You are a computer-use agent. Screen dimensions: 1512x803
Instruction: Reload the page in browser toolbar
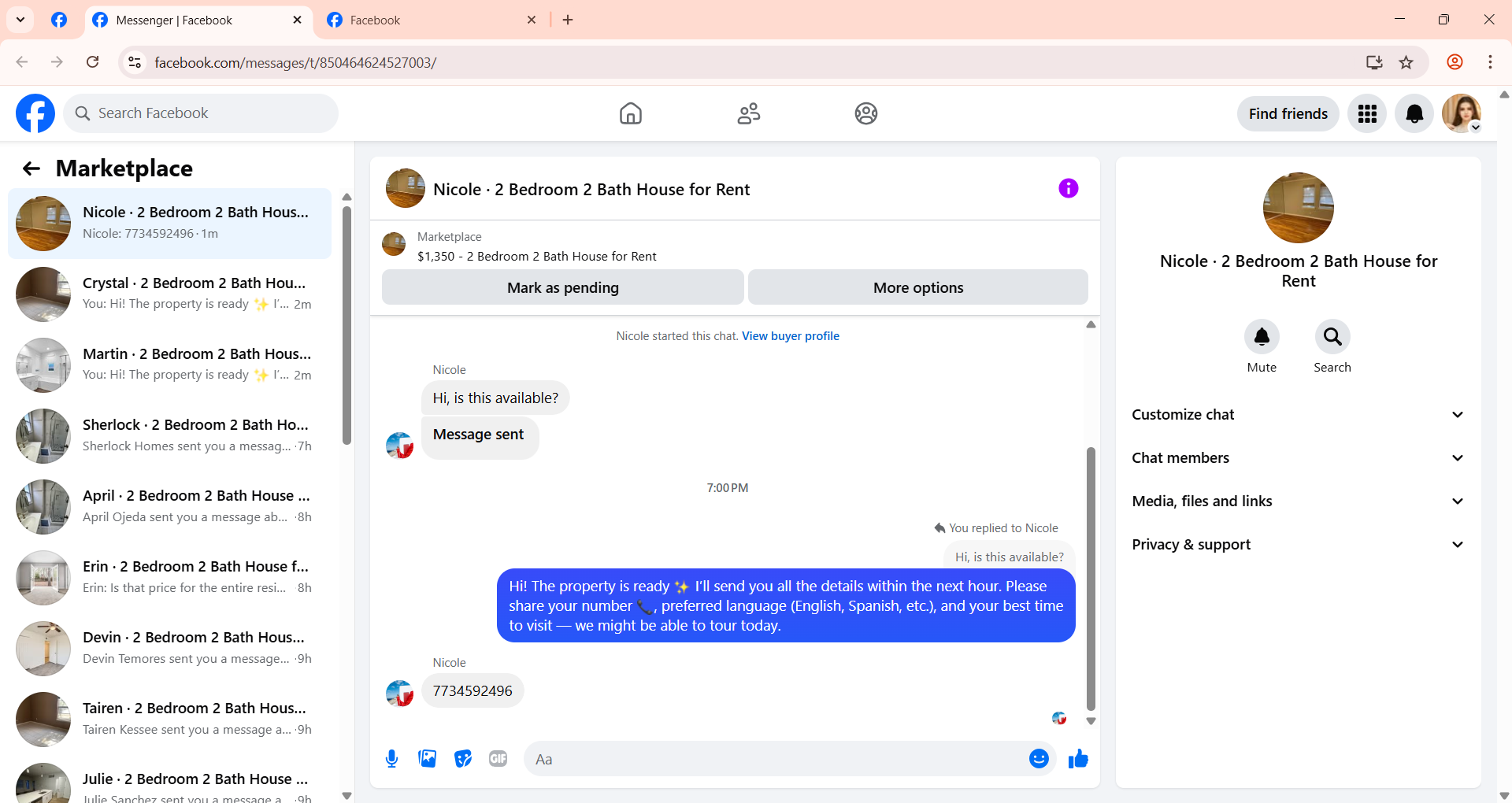coord(93,62)
